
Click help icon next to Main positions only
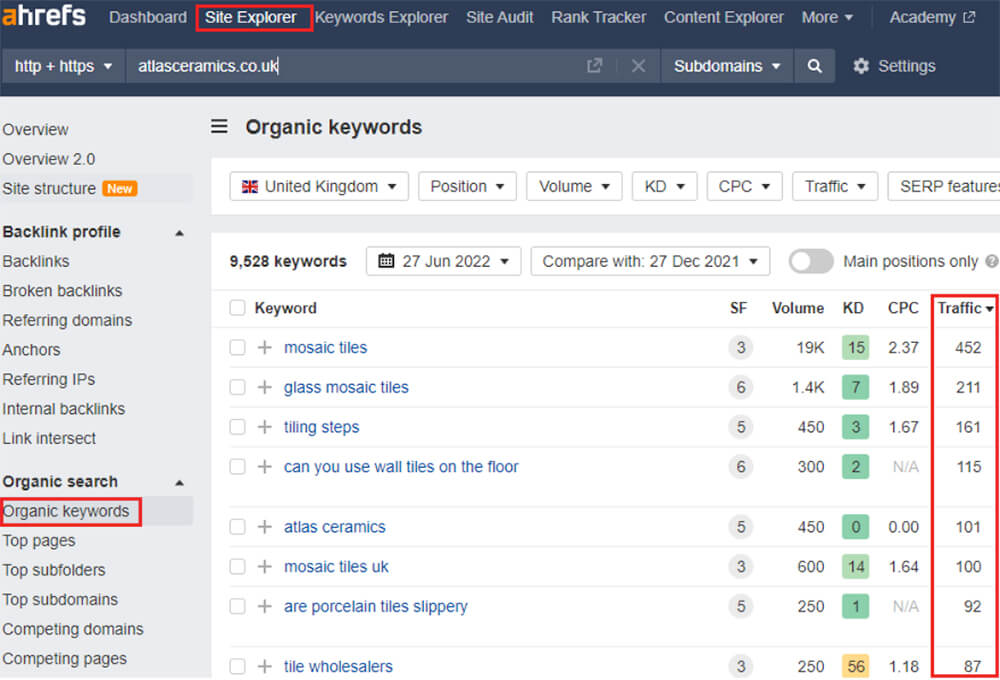[991, 261]
